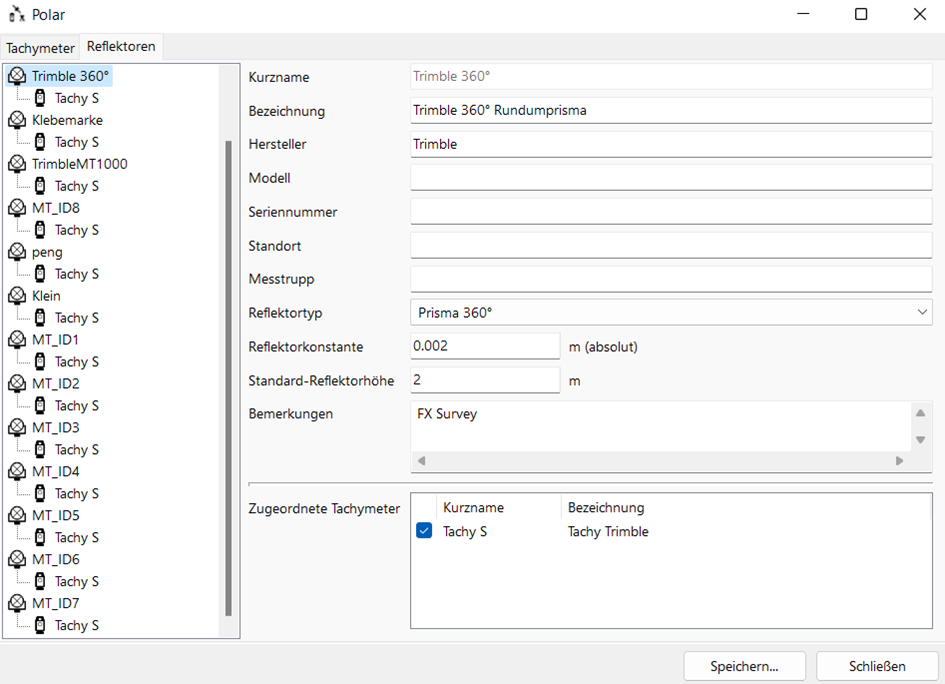Click the MT_ID3 reflector icon
945x684 pixels.
coord(17,428)
